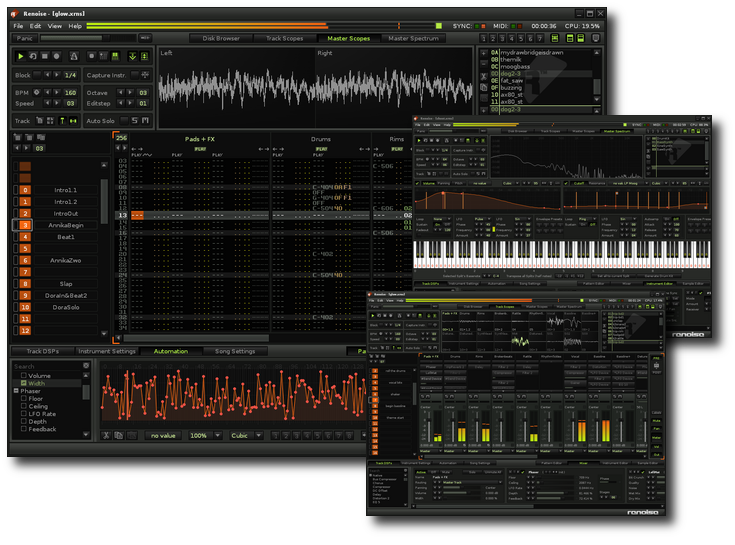Enable the Ceiling parameter checkbox
This screenshot has width=735, height=545.
tap(23, 406)
